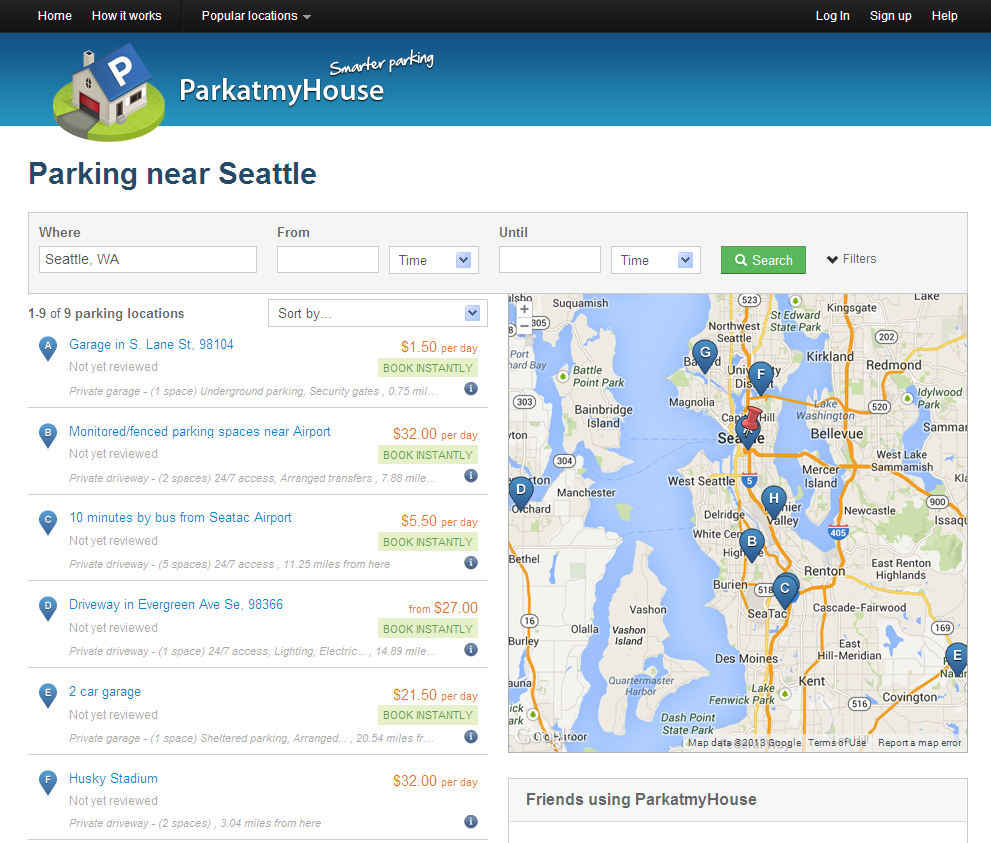991x843 pixels.
Task: Open Monitored/fenced parking spaces near Airport link
Action: 200,432
